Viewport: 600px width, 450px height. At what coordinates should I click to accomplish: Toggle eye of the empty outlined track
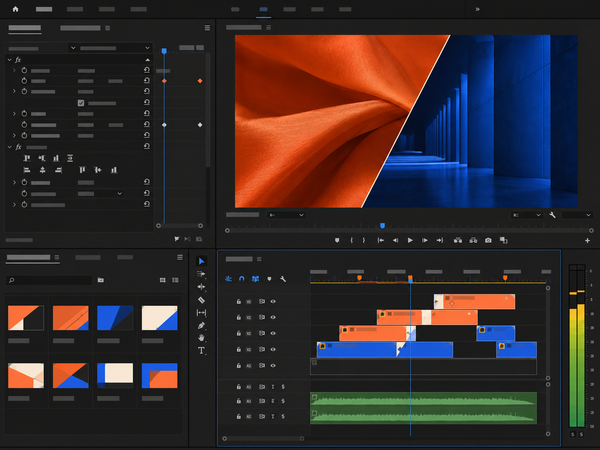(273, 365)
